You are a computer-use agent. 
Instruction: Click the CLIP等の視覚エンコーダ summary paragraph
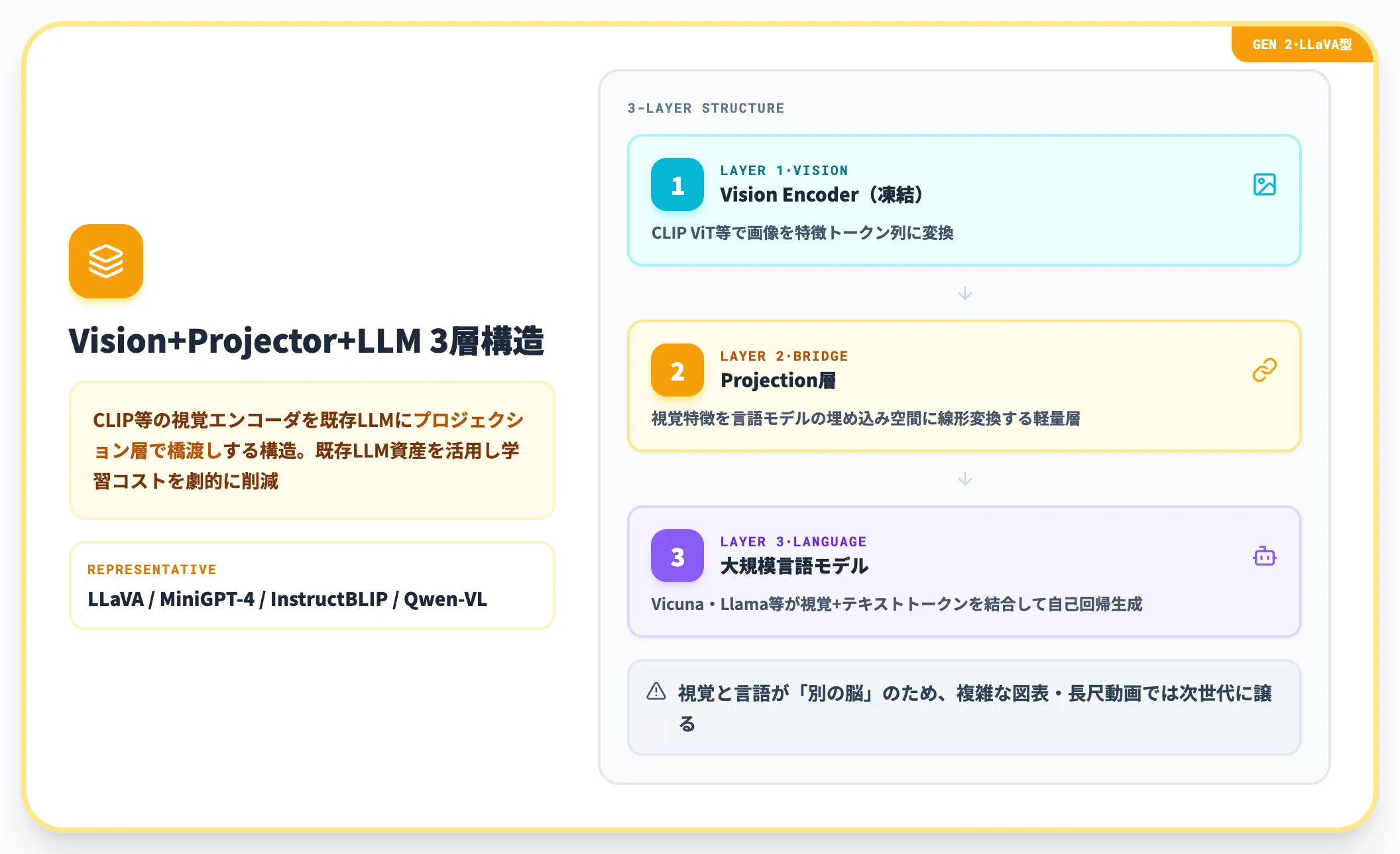coord(309,450)
